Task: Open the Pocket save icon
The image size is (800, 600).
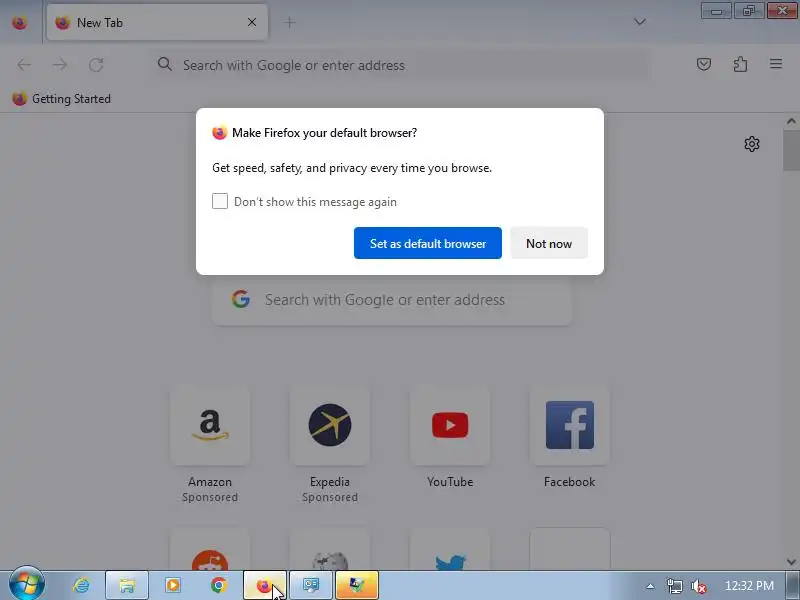Action: click(704, 64)
